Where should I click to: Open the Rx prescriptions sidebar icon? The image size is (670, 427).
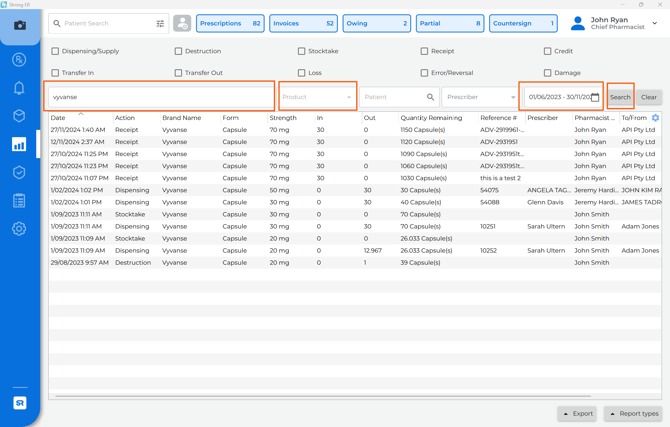19,60
